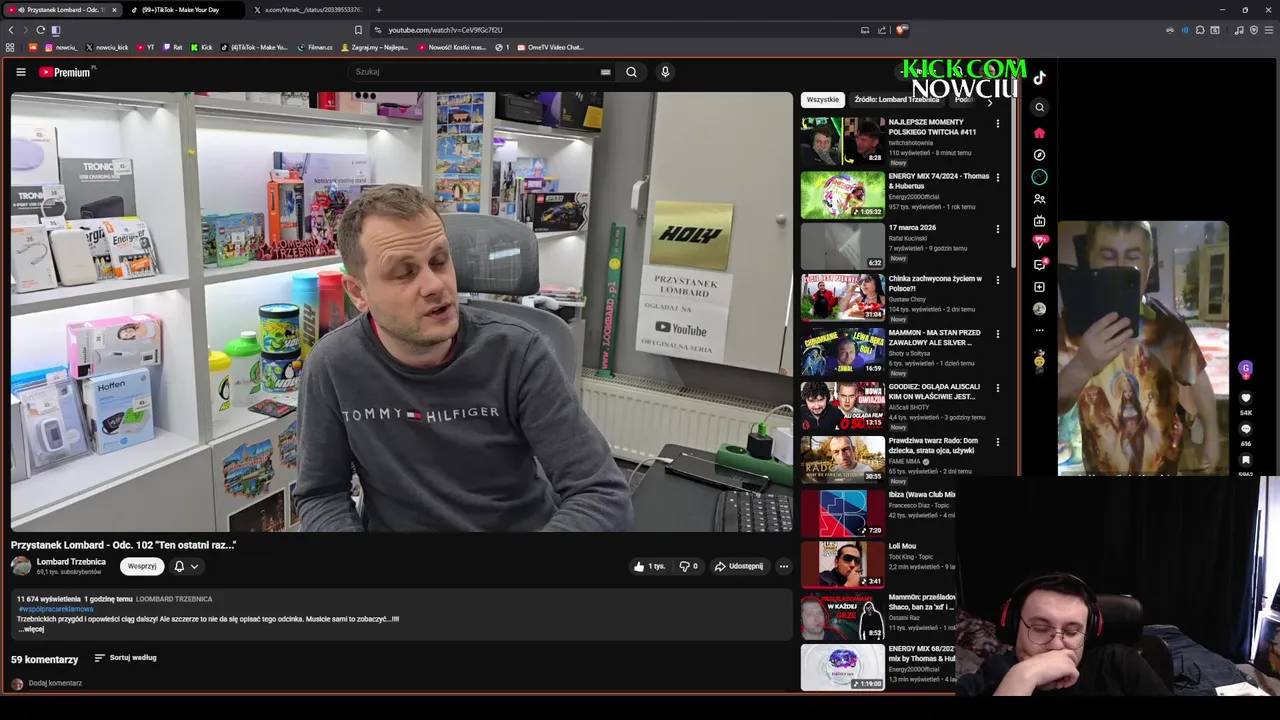Like the Przystanek Lombard video

pos(649,566)
